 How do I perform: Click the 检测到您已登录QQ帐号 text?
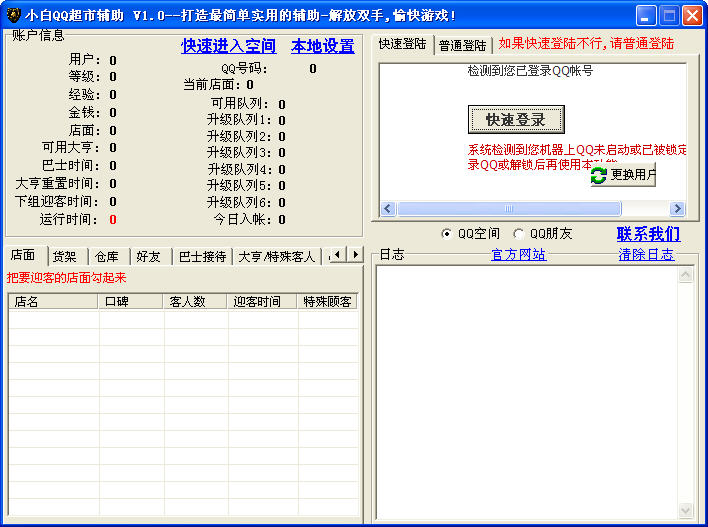[x=530, y=71]
